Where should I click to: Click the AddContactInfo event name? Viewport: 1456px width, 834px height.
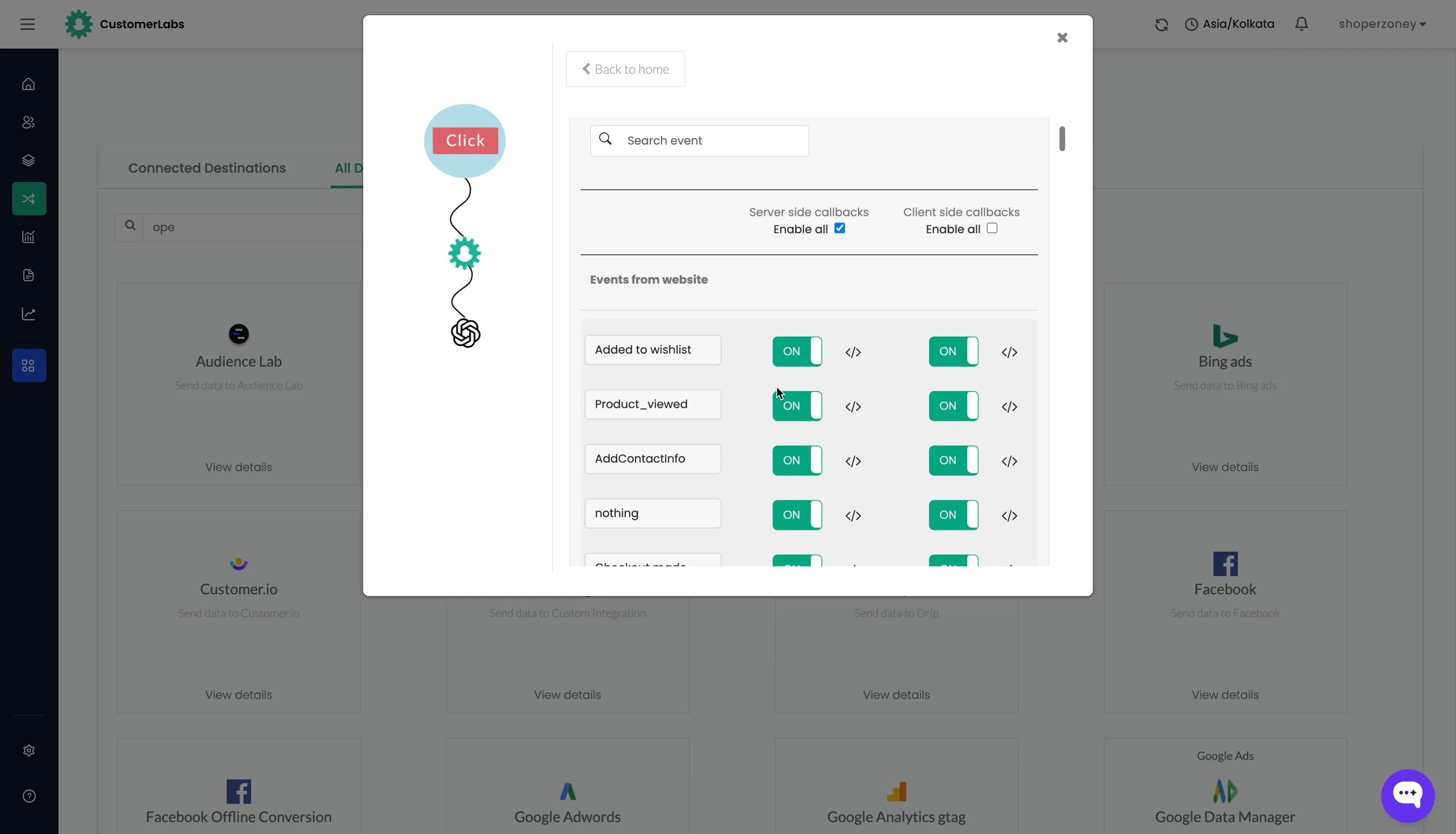tap(653, 458)
